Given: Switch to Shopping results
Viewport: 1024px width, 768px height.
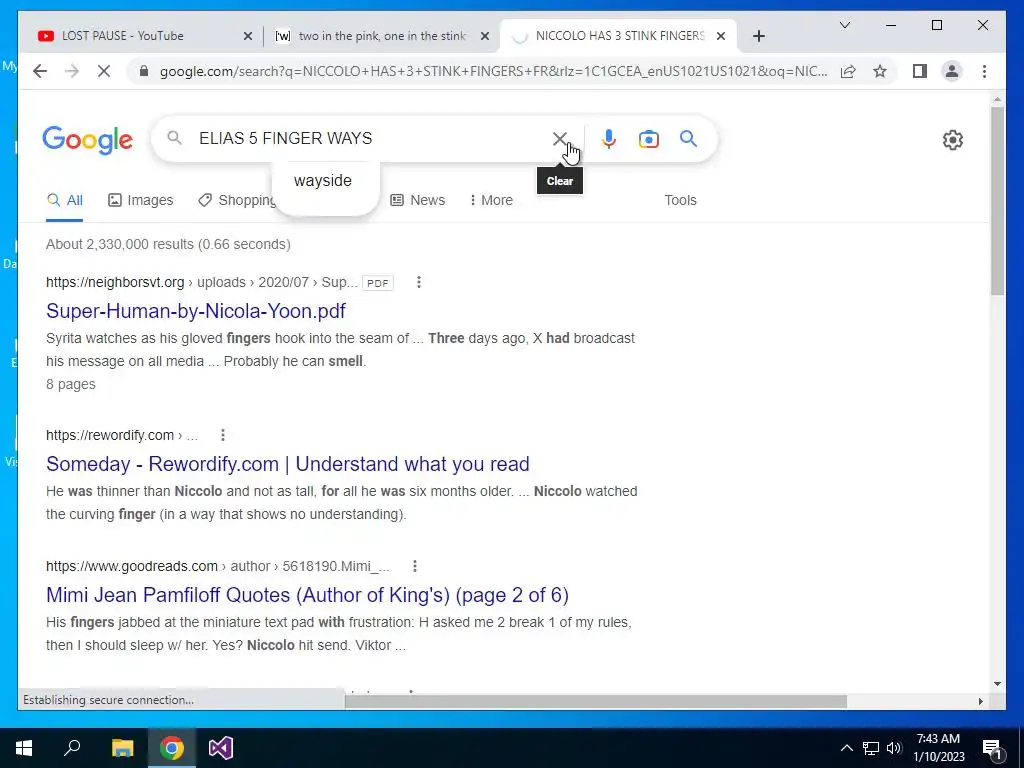Looking at the screenshot, I should 237,200.
